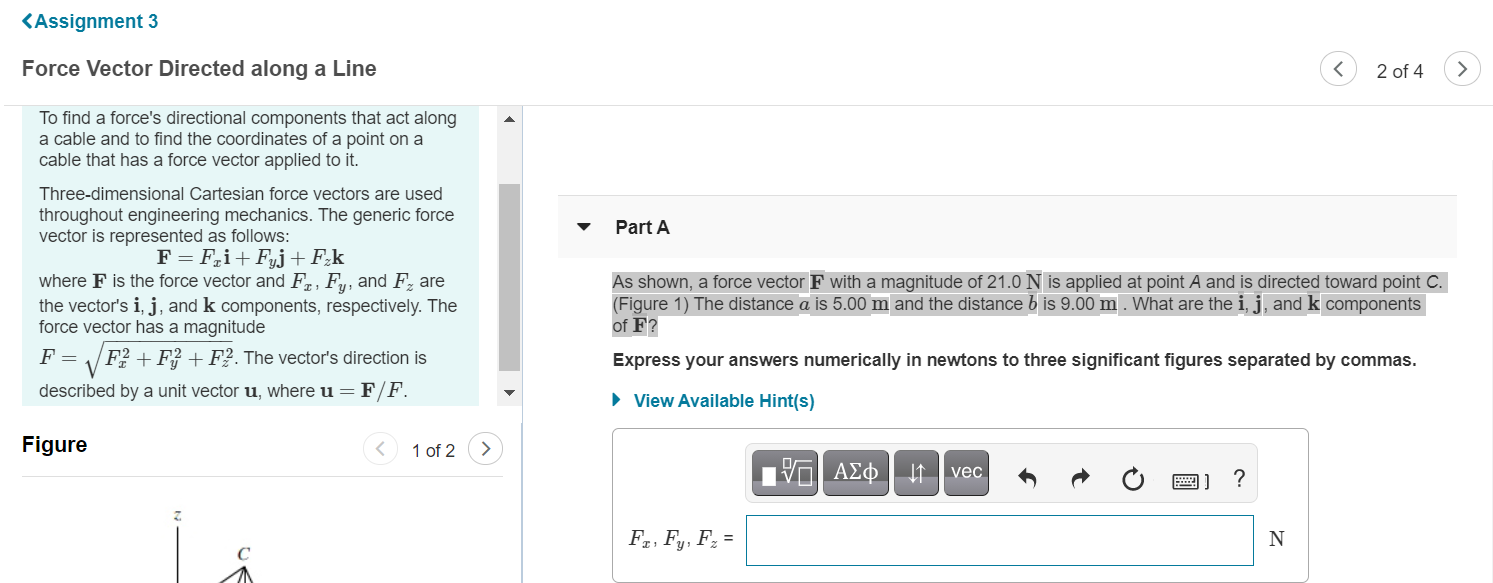Advance to next problem using right navigation arrow

1462,70
